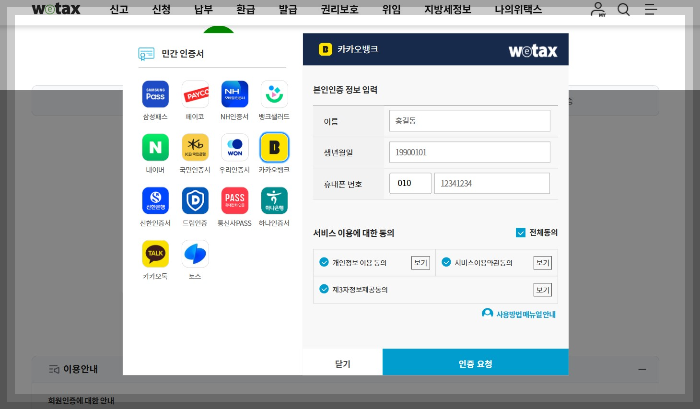View 서비스이용약관동의 terms via 보기
The image size is (700, 409).
(x=542, y=263)
